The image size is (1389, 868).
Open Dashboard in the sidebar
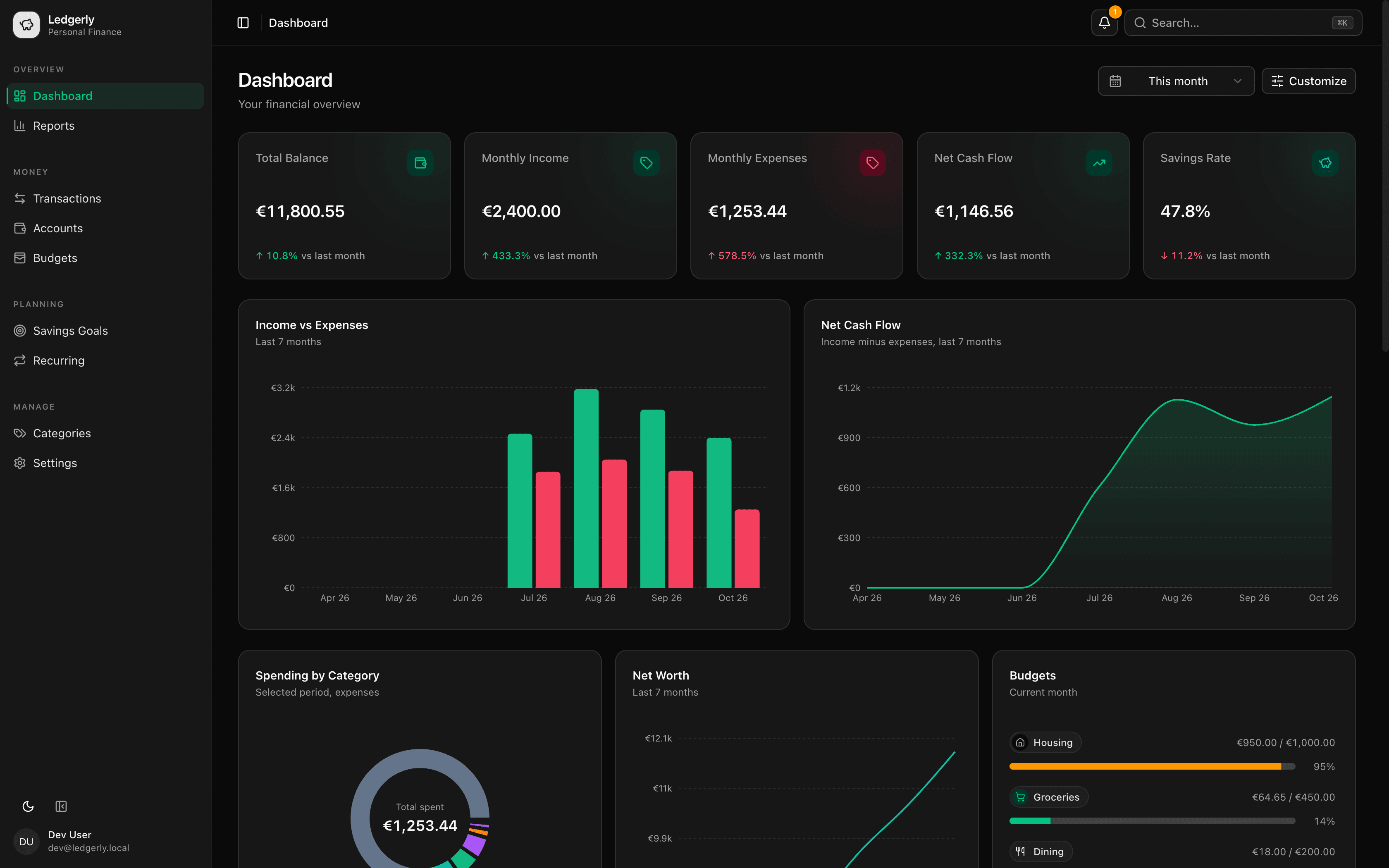(x=105, y=96)
